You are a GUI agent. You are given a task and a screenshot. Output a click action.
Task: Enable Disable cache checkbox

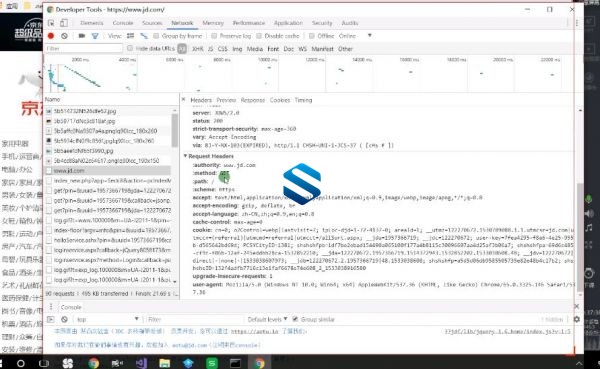tap(259, 36)
